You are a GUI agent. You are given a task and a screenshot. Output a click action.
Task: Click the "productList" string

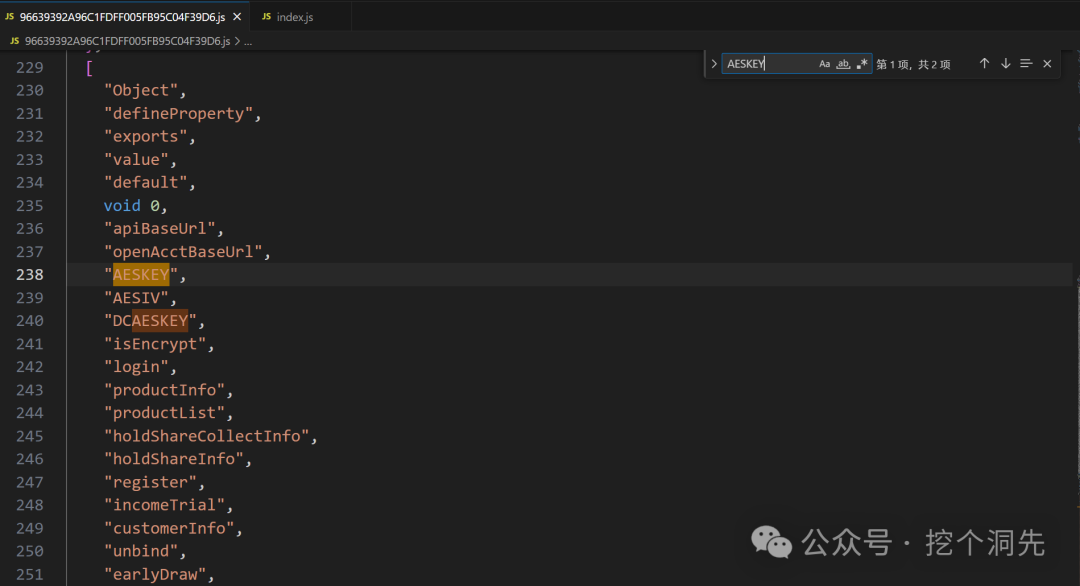coord(165,413)
